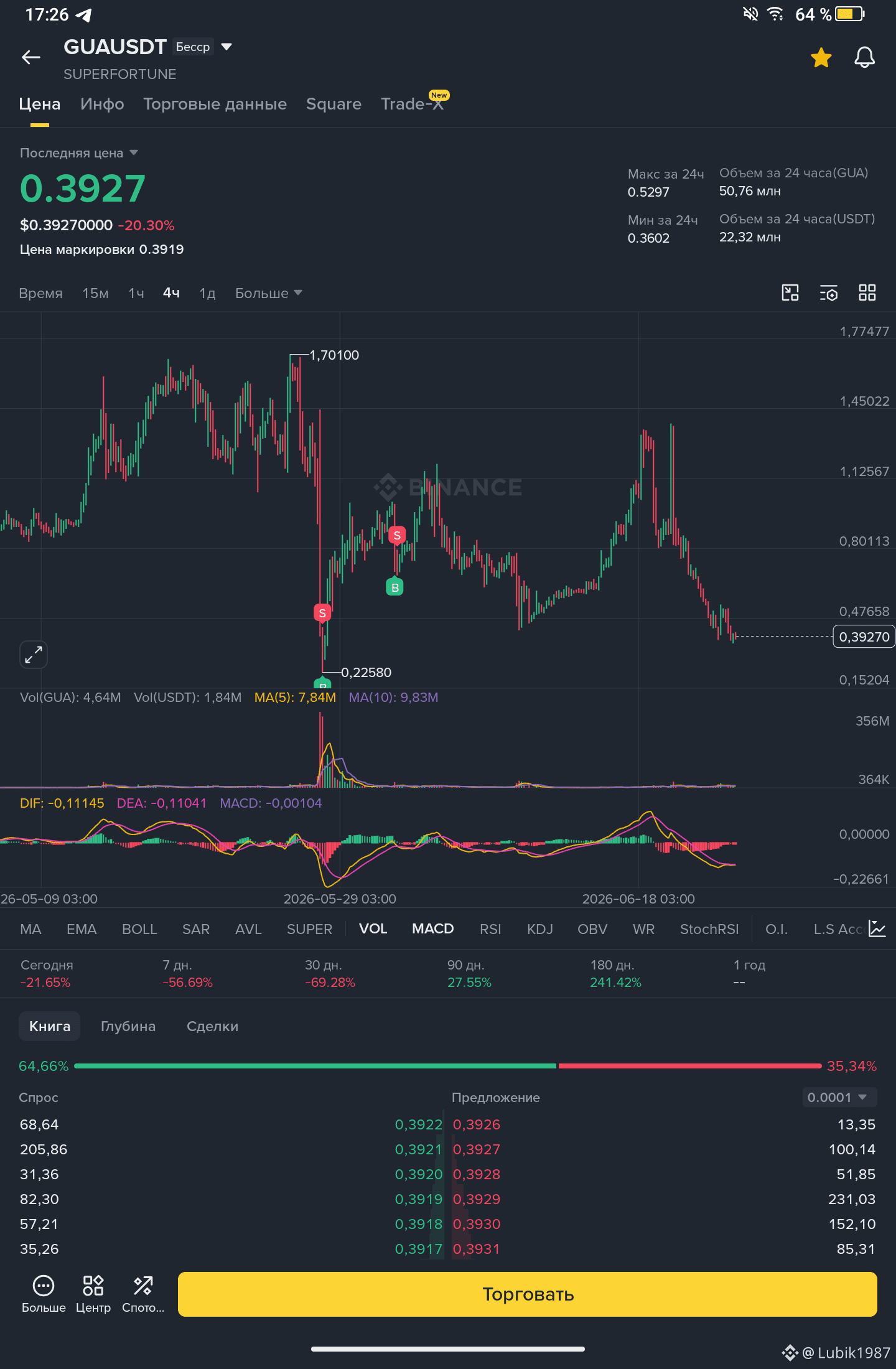The image size is (896, 1369).
Task: Tap the Бесср perpetual contract tag
Action: (193, 47)
